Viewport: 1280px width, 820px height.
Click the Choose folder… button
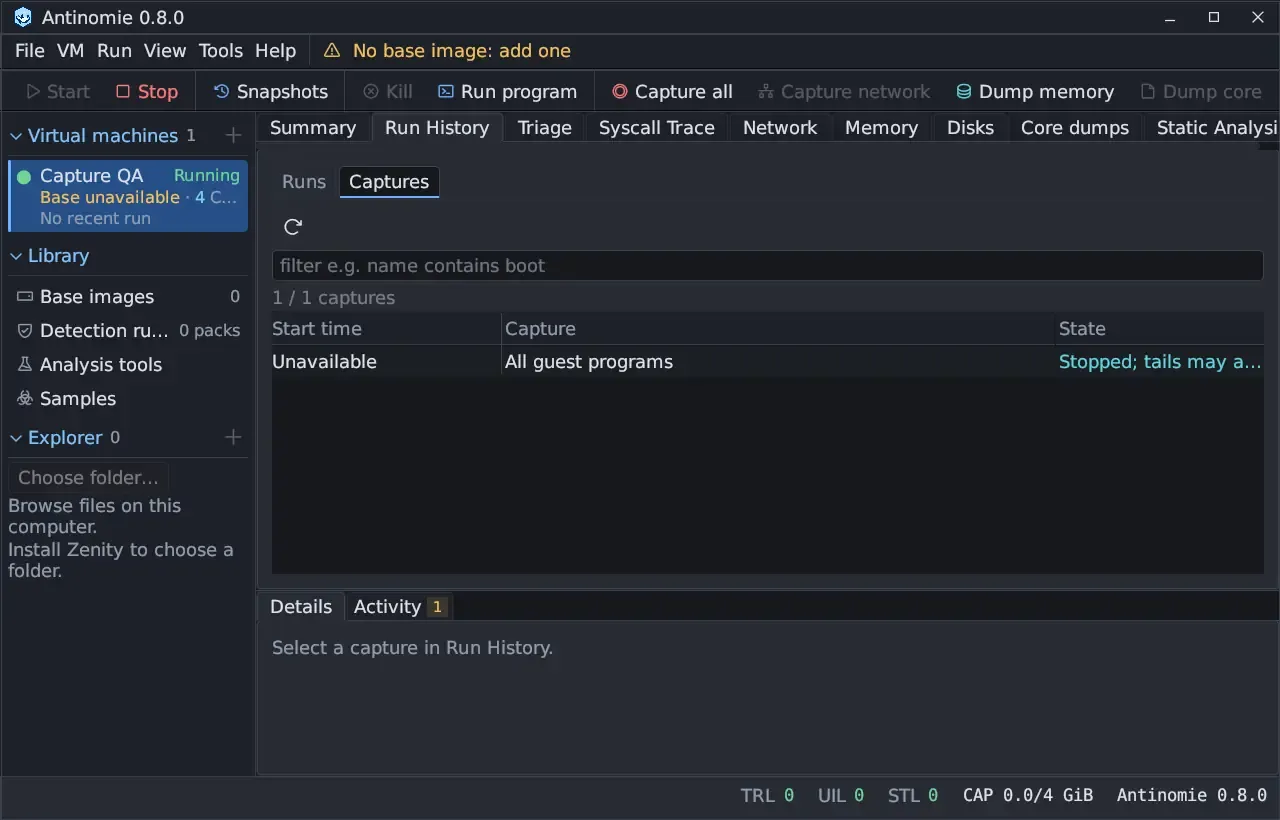coord(89,478)
